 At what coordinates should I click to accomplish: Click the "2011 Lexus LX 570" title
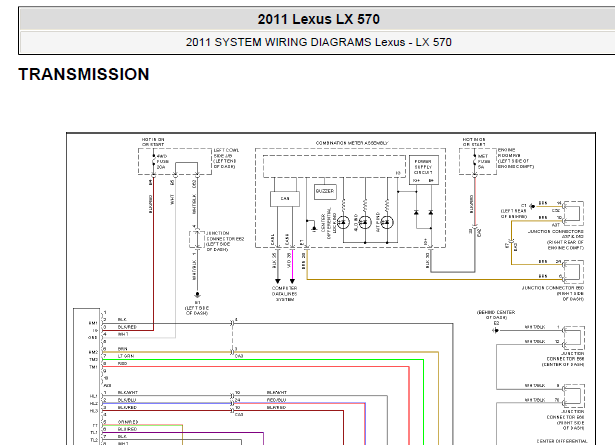[x=318, y=19]
